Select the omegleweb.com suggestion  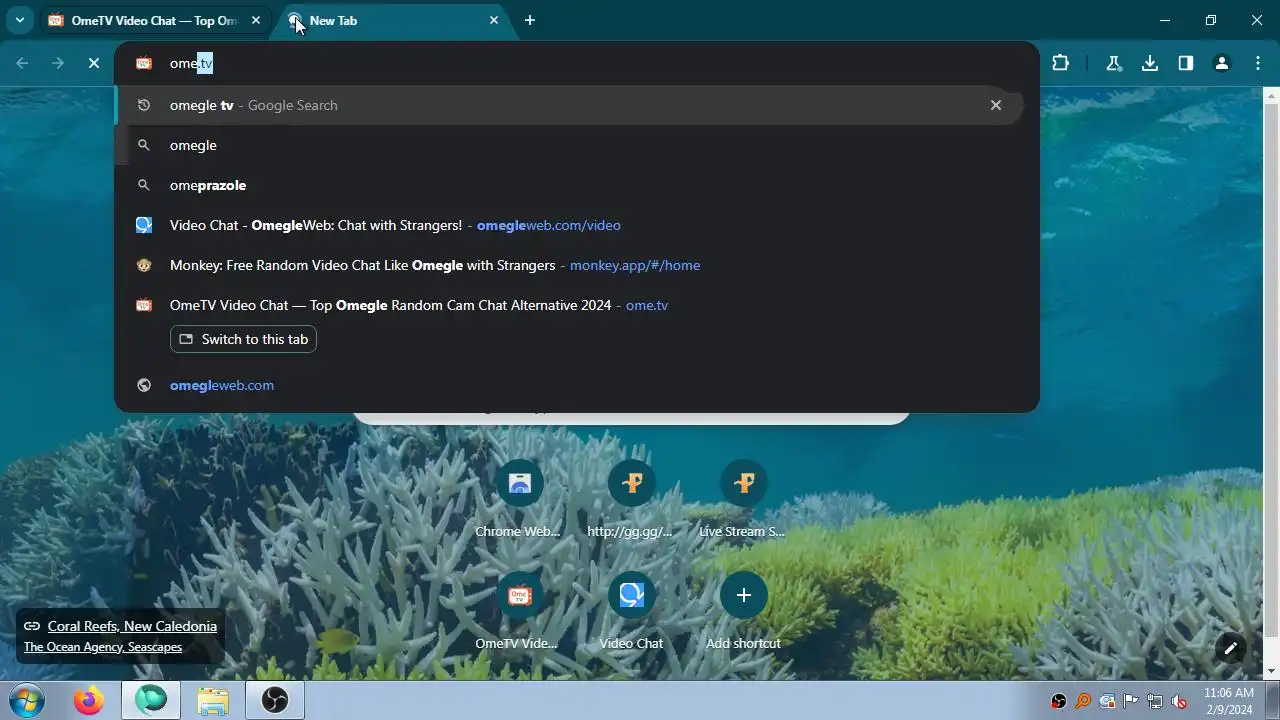point(570,385)
